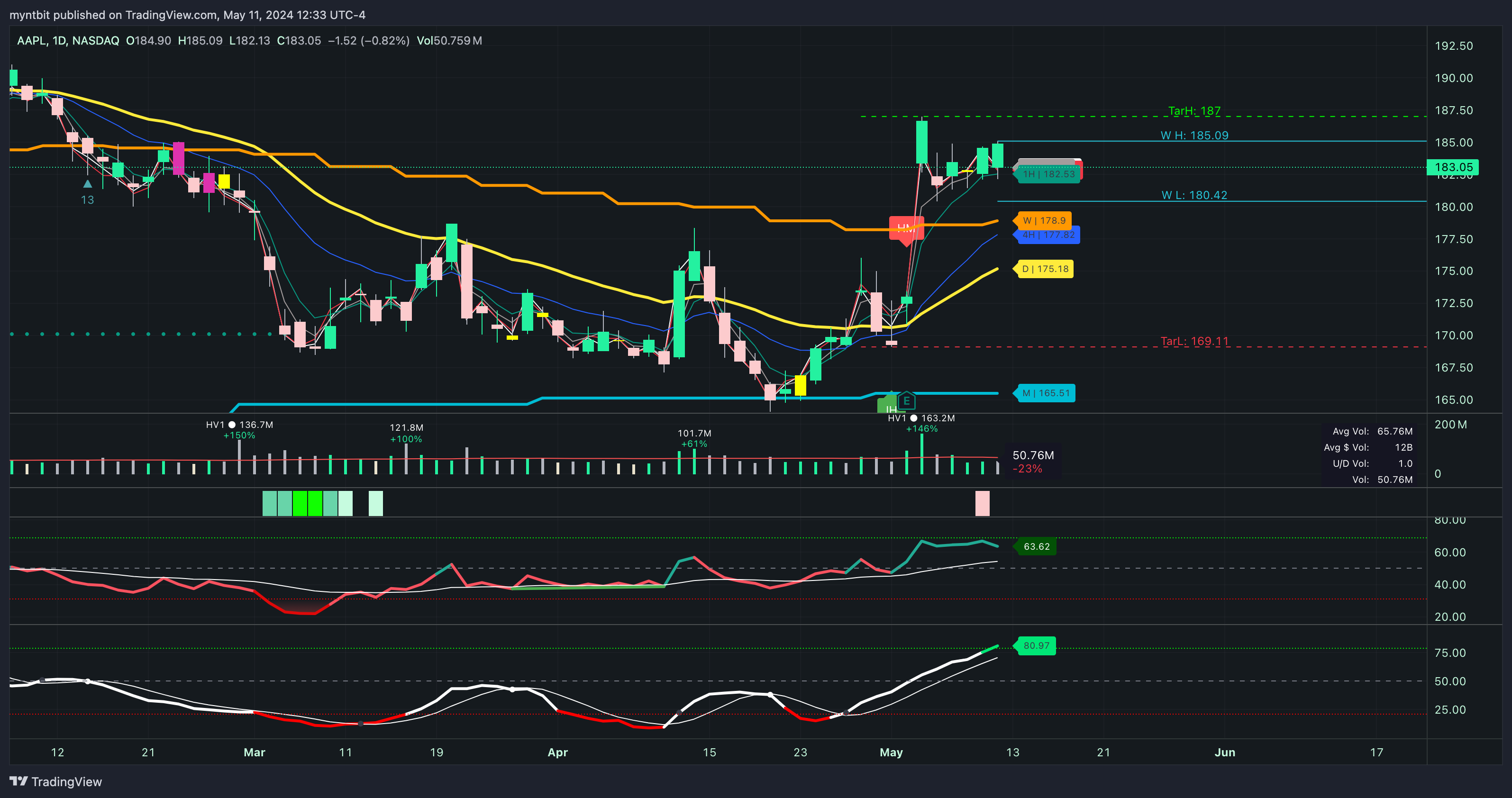Click the C183.05 close value
Screen dimensions: 1512x798
tap(299, 40)
